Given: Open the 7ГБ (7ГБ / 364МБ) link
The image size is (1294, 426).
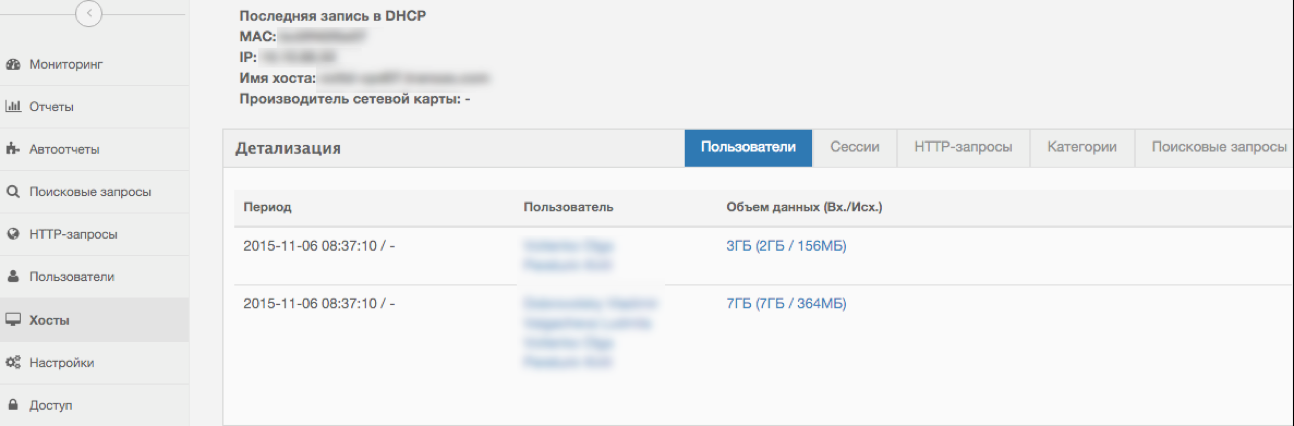Looking at the screenshot, I should tap(786, 304).
